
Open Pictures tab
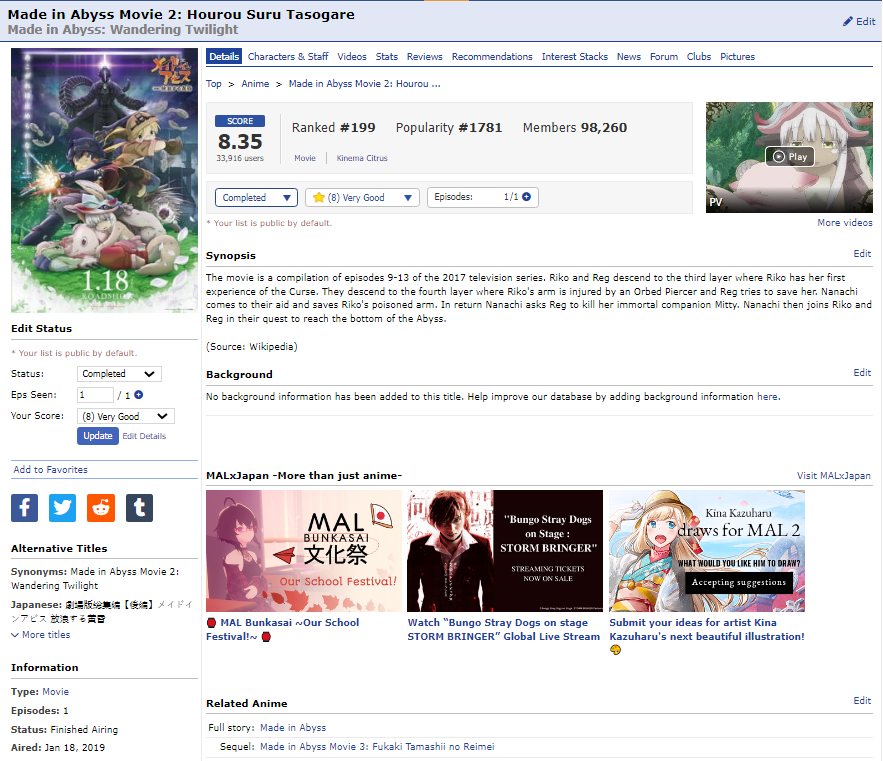pyautogui.click(x=737, y=56)
